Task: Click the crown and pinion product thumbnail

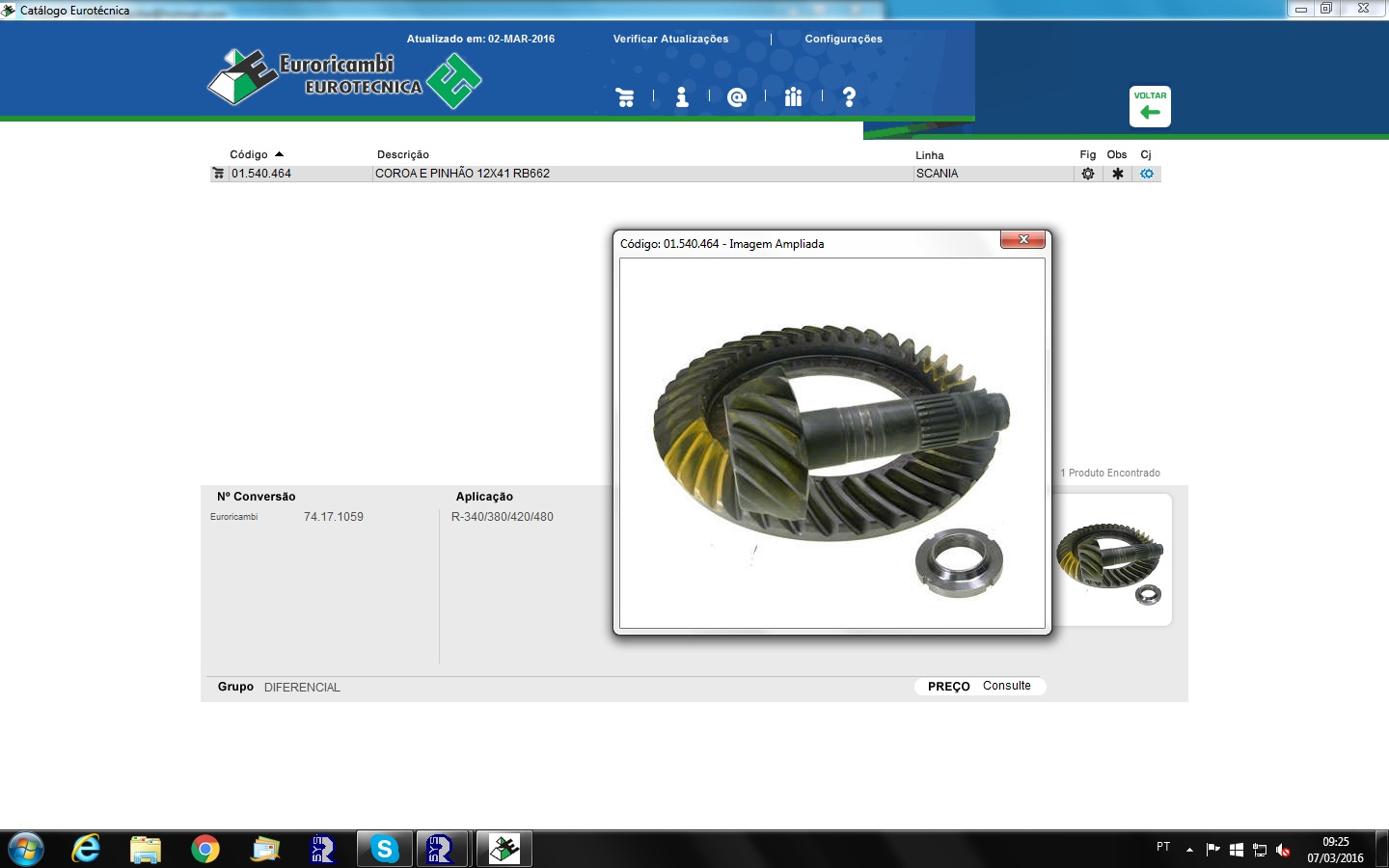Action: pyautogui.click(x=1110, y=559)
